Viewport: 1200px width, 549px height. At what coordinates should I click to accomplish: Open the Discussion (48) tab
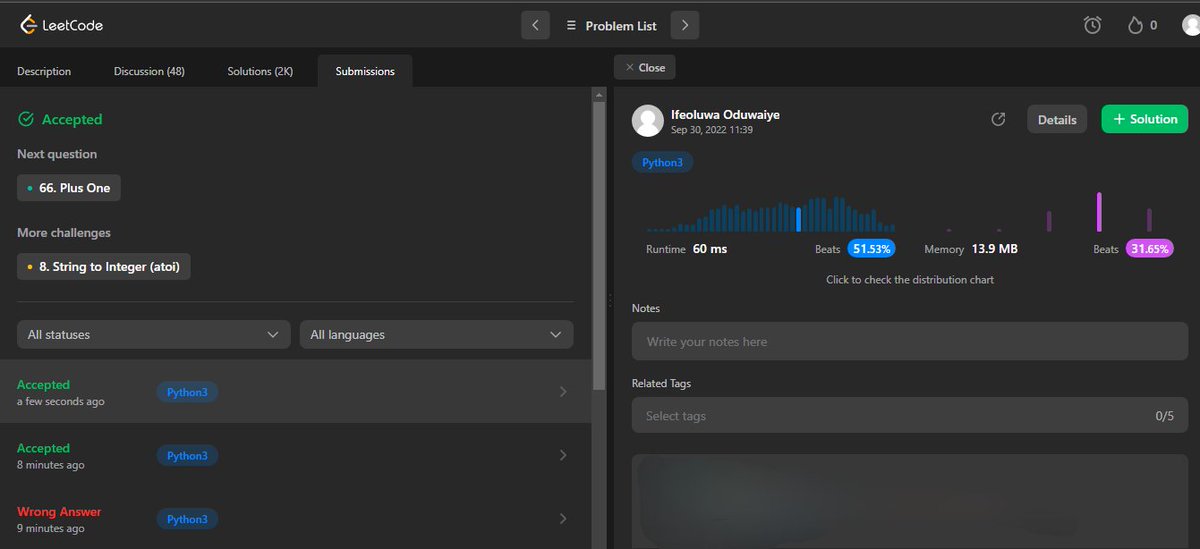(x=149, y=71)
